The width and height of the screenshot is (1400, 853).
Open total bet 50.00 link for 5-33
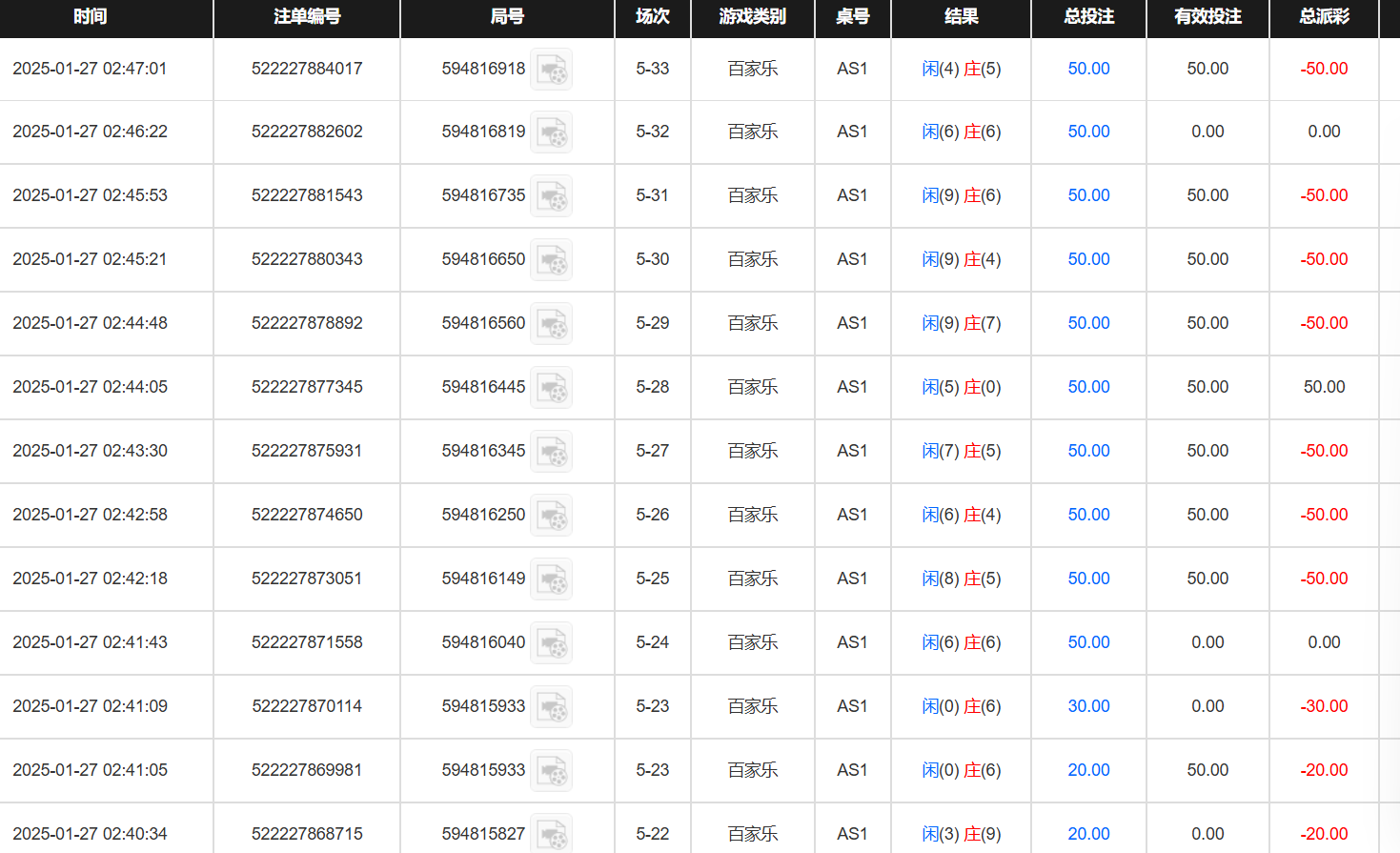click(x=1088, y=69)
